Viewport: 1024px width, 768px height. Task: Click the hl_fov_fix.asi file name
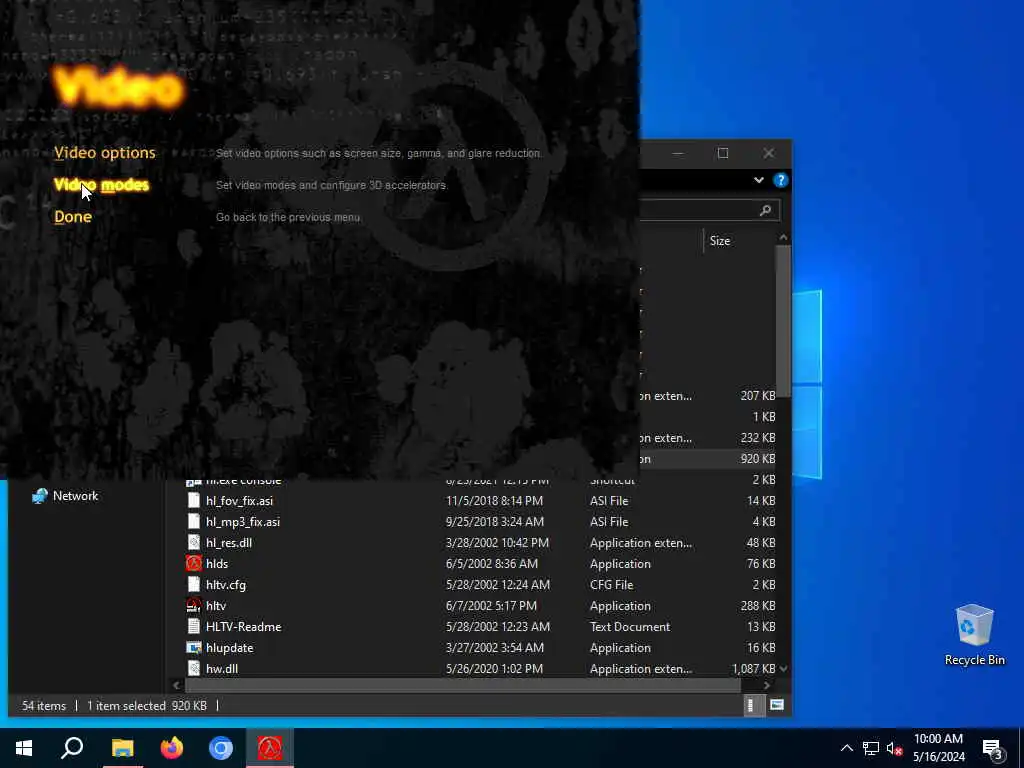(239, 501)
